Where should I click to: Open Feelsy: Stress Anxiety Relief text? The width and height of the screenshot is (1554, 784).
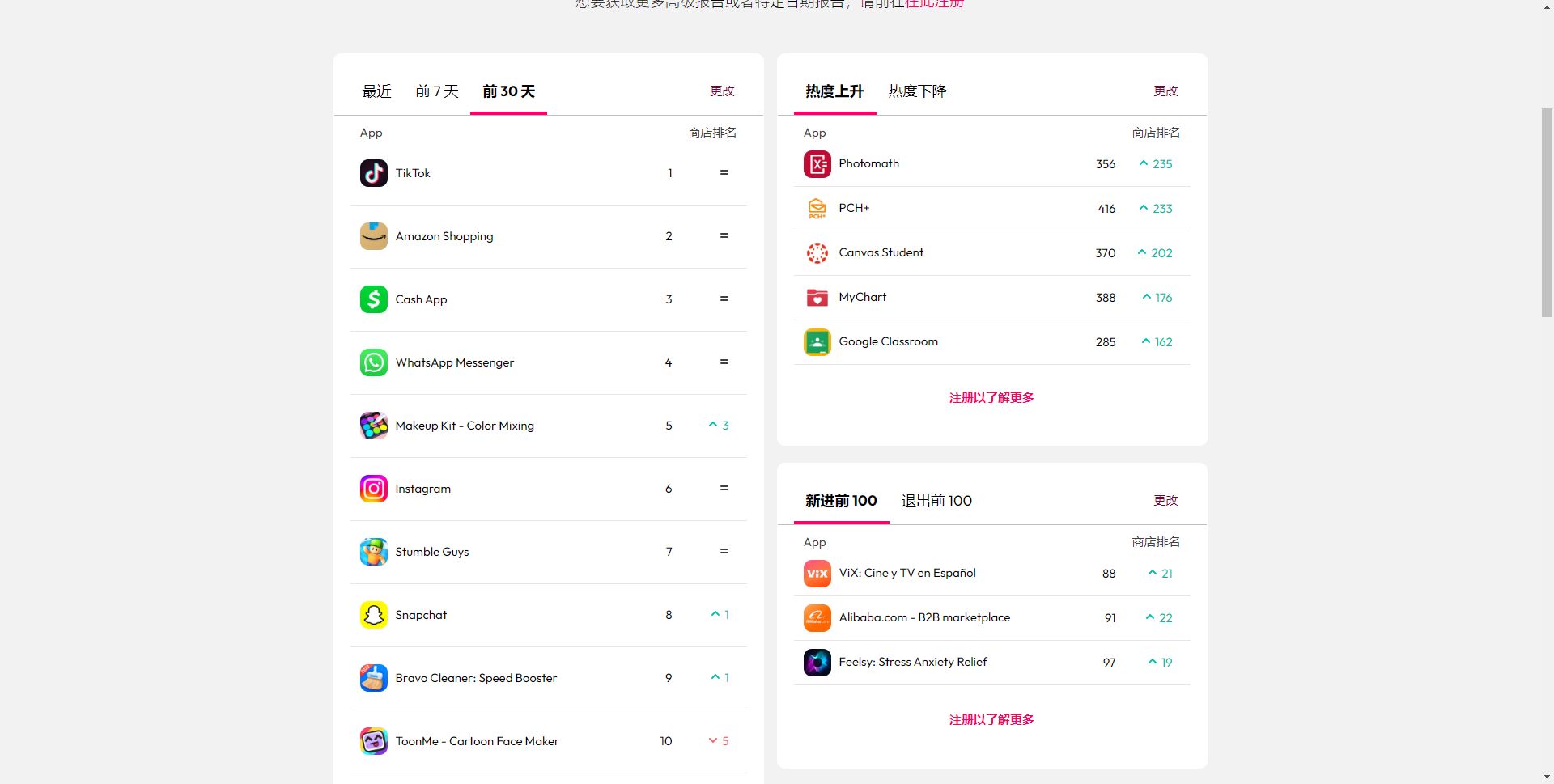[913, 662]
